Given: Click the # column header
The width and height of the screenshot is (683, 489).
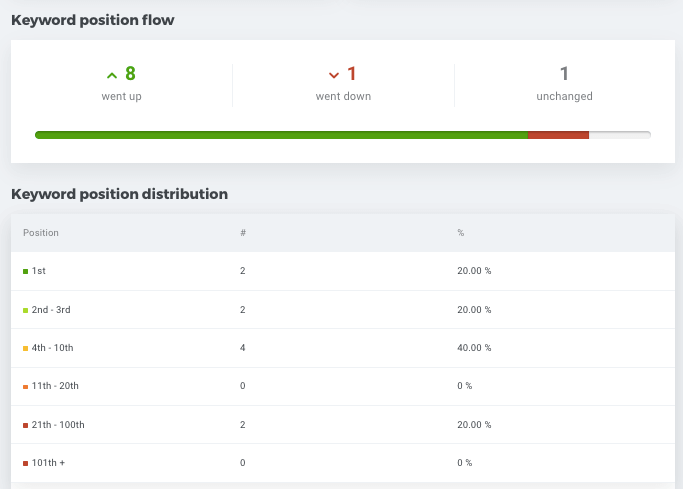Looking at the screenshot, I should pyautogui.click(x=243, y=233).
